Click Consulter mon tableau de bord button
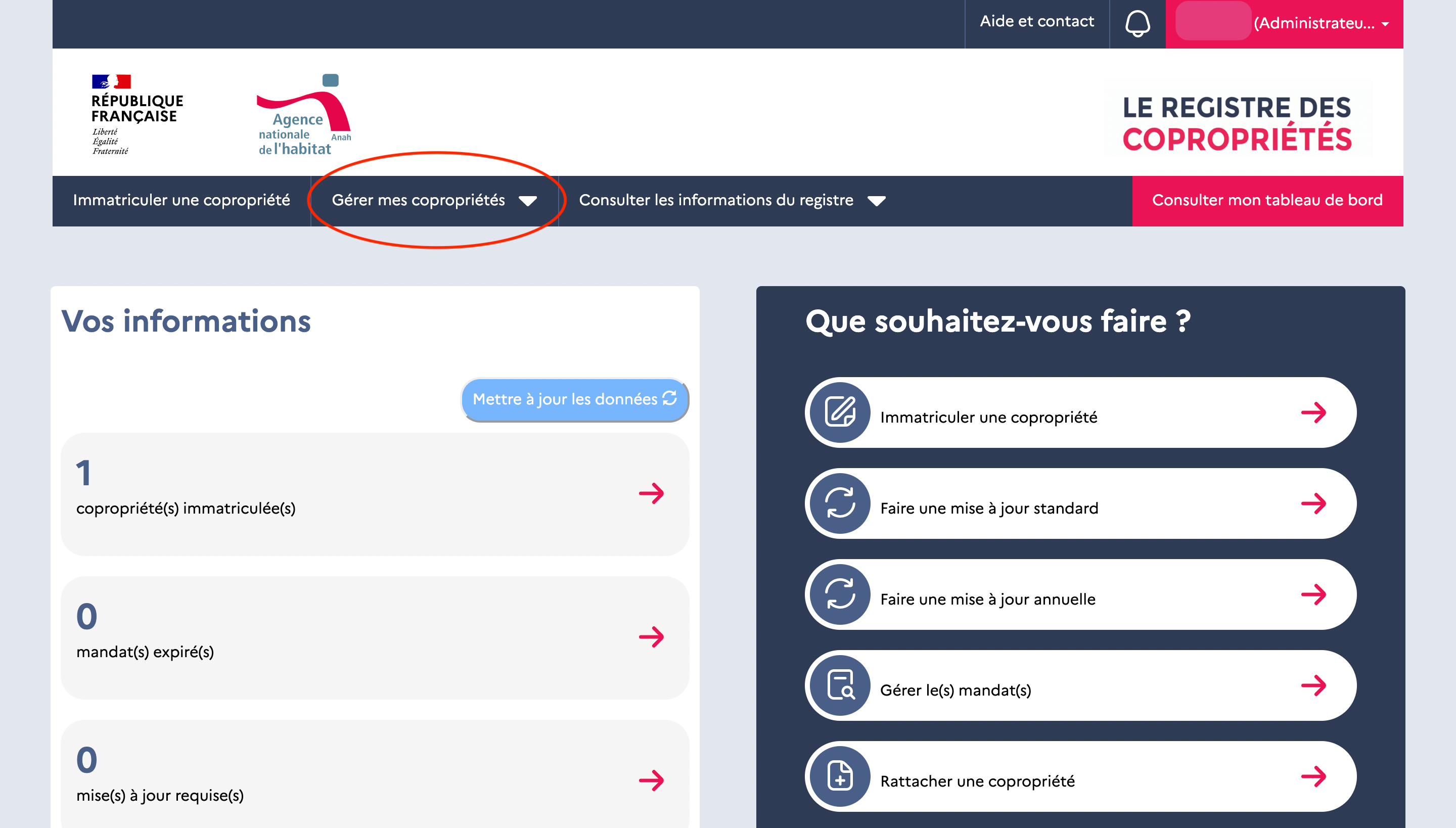Image resolution: width=1456 pixels, height=828 pixels. [x=1267, y=201]
